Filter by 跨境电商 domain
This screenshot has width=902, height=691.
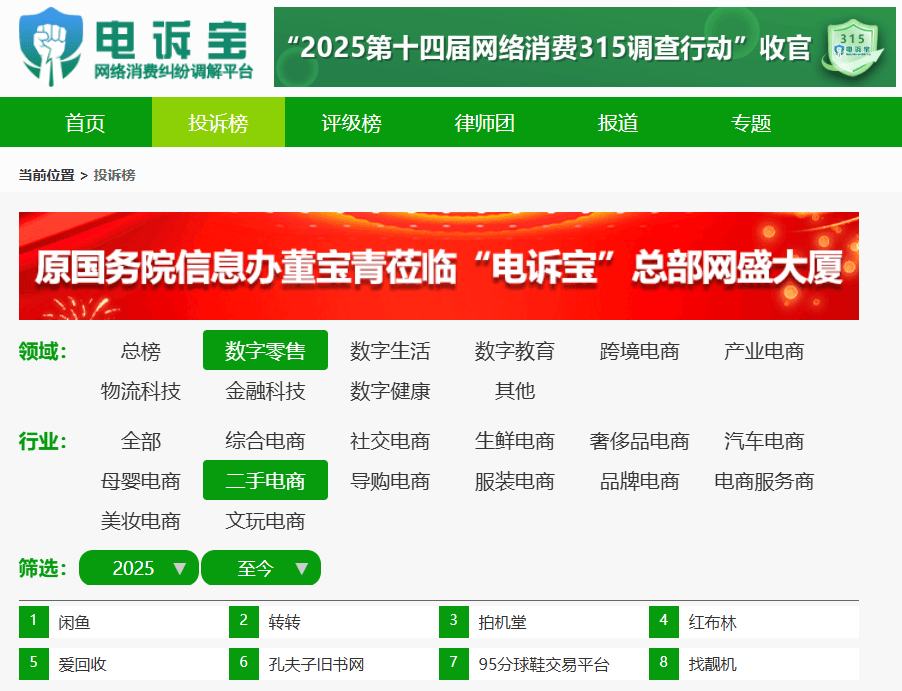pyautogui.click(x=639, y=351)
